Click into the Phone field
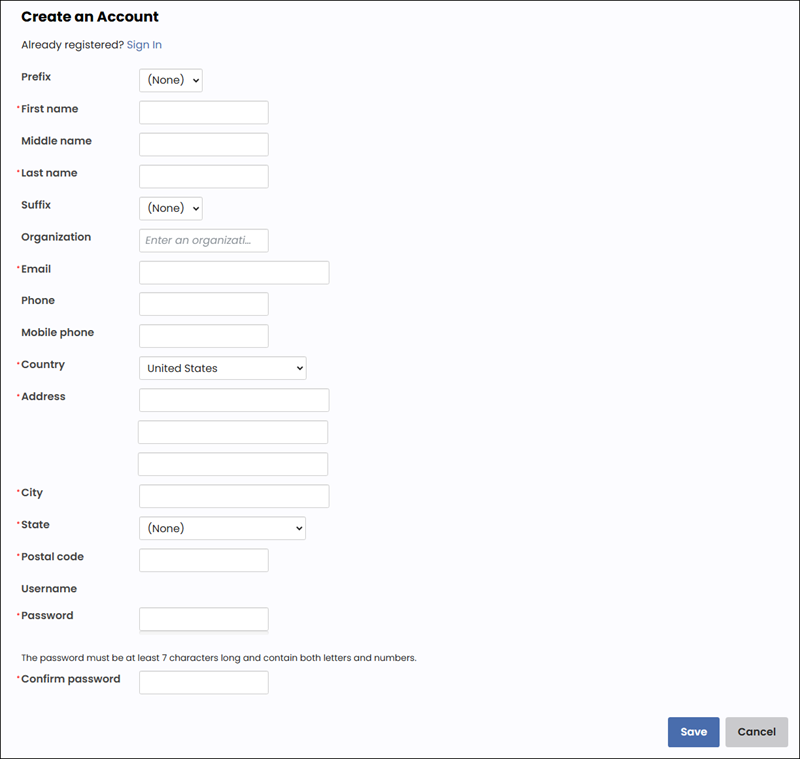The width and height of the screenshot is (800, 759). (x=203, y=304)
